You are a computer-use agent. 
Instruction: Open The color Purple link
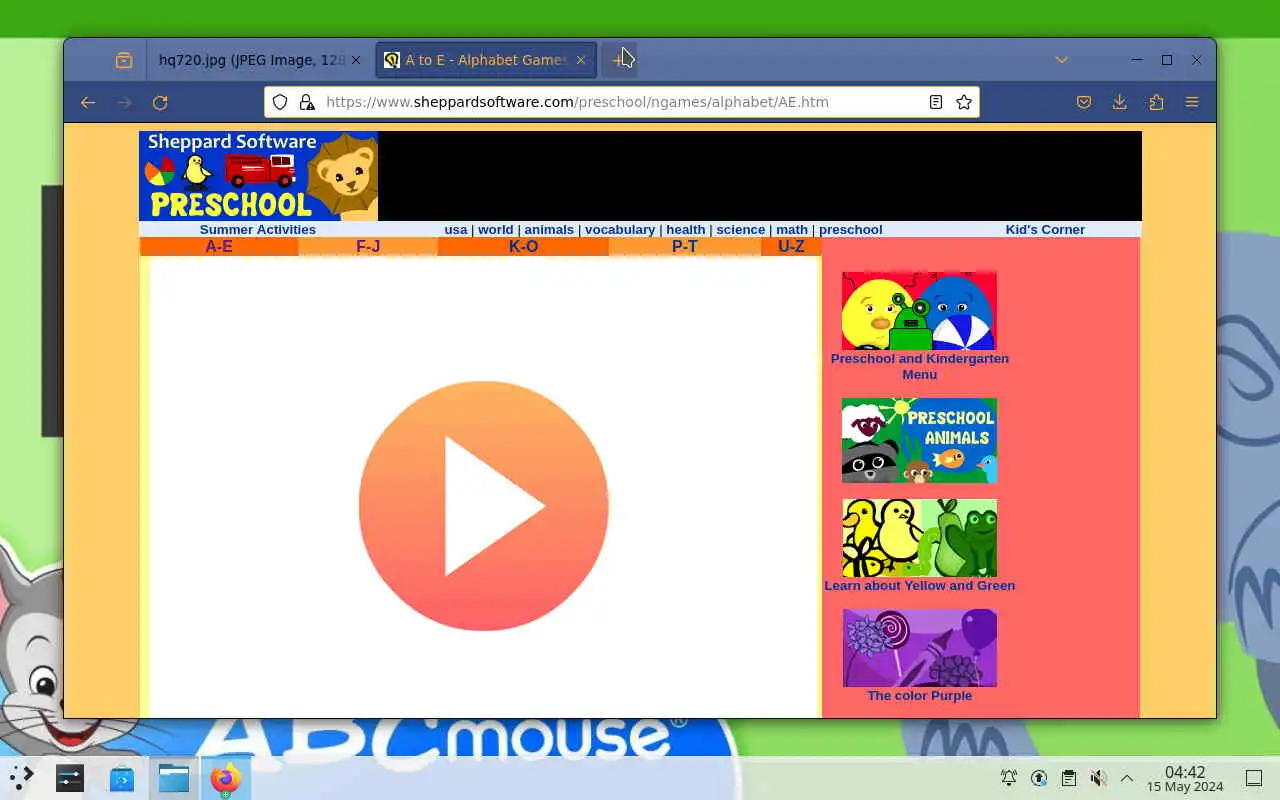point(920,695)
